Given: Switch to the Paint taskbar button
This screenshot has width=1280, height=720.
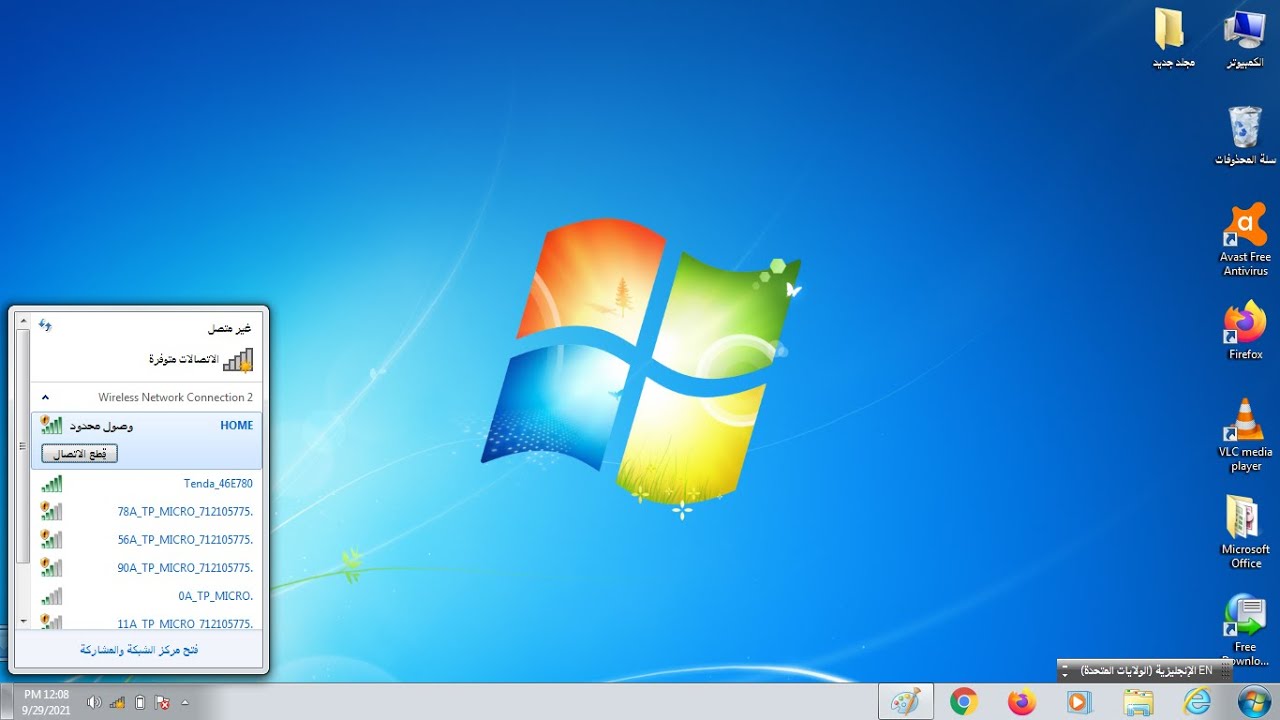Looking at the screenshot, I should pos(905,701).
